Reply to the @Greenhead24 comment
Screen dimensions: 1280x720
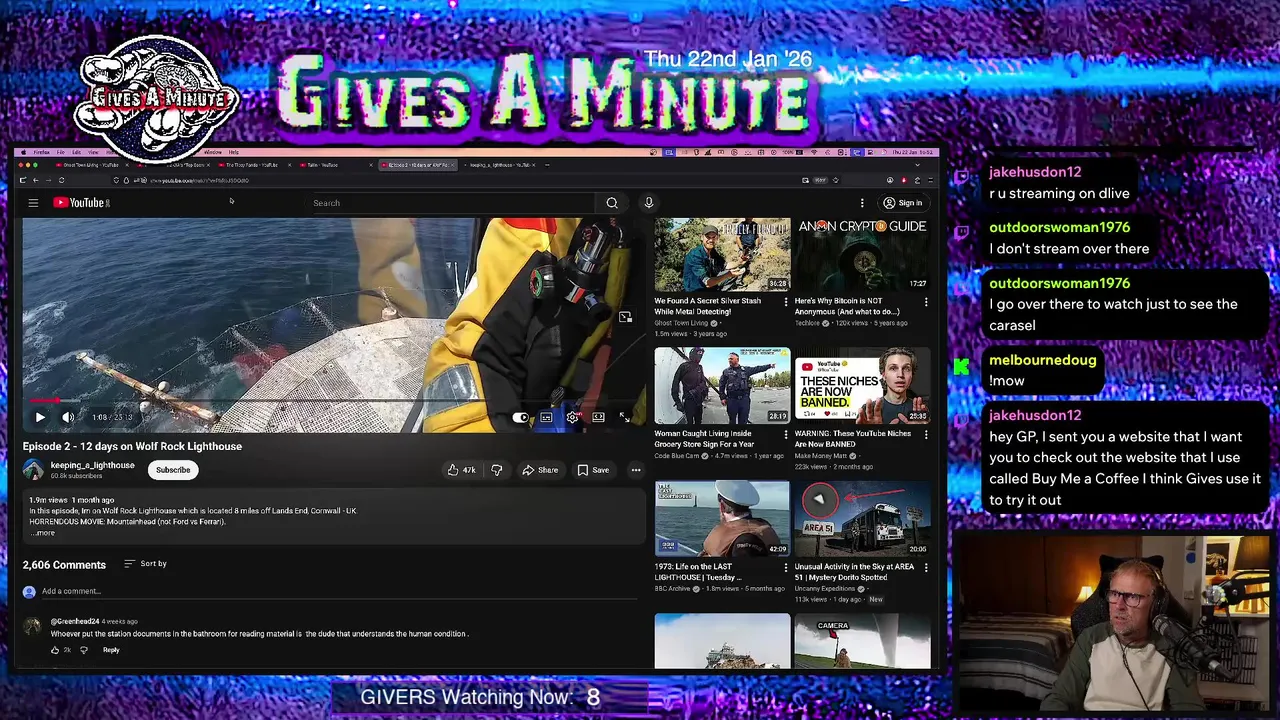point(111,650)
